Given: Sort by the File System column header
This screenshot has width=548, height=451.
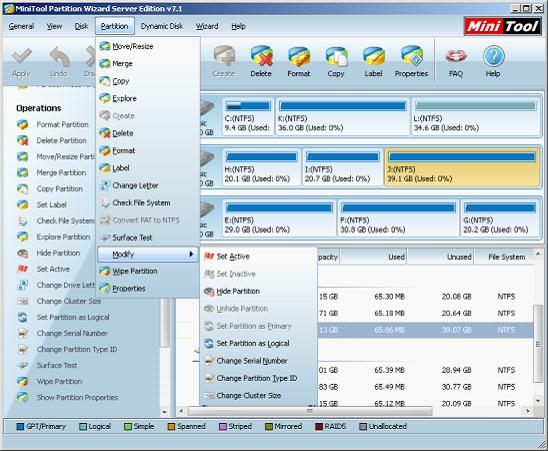Looking at the screenshot, I should (503, 257).
